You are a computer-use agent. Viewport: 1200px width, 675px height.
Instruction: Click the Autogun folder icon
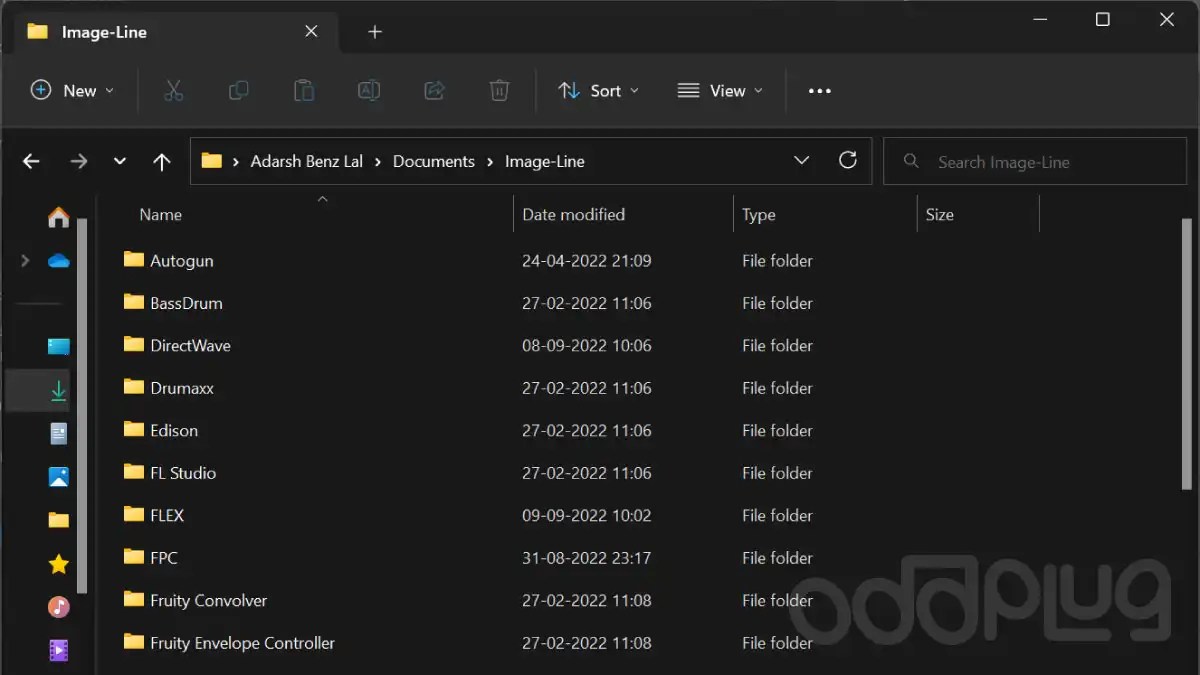[134, 259]
